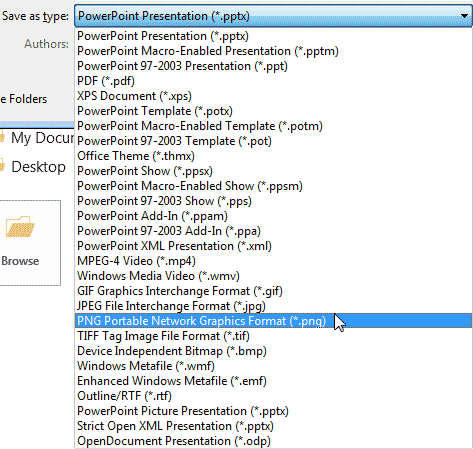Click the Authors label
Screen dimensions: 473x449
point(46,44)
